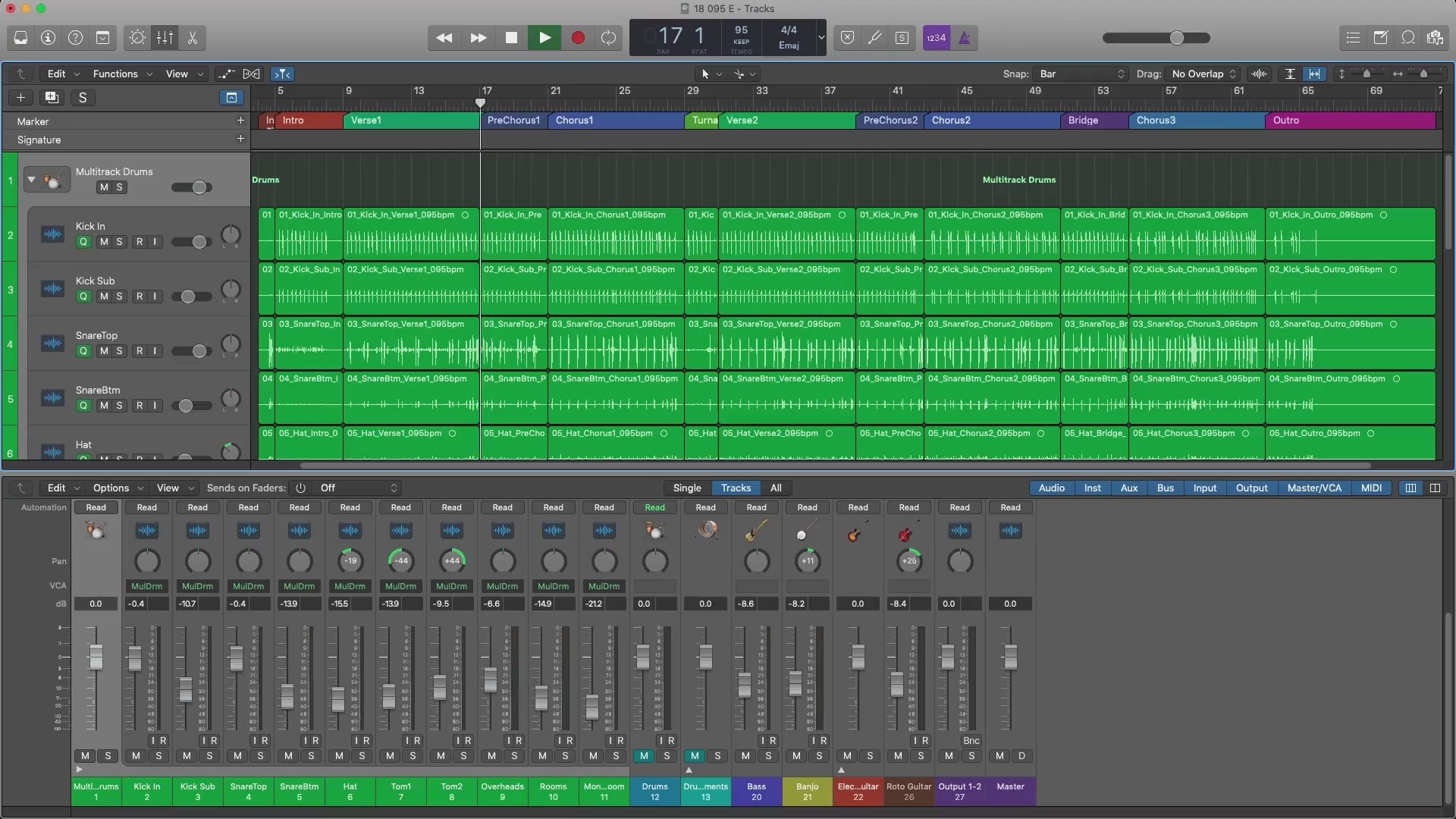Open the Drag dropdown set to No Overlap
This screenshot has width=1456, height=819.
click(x=1203, y=74)
